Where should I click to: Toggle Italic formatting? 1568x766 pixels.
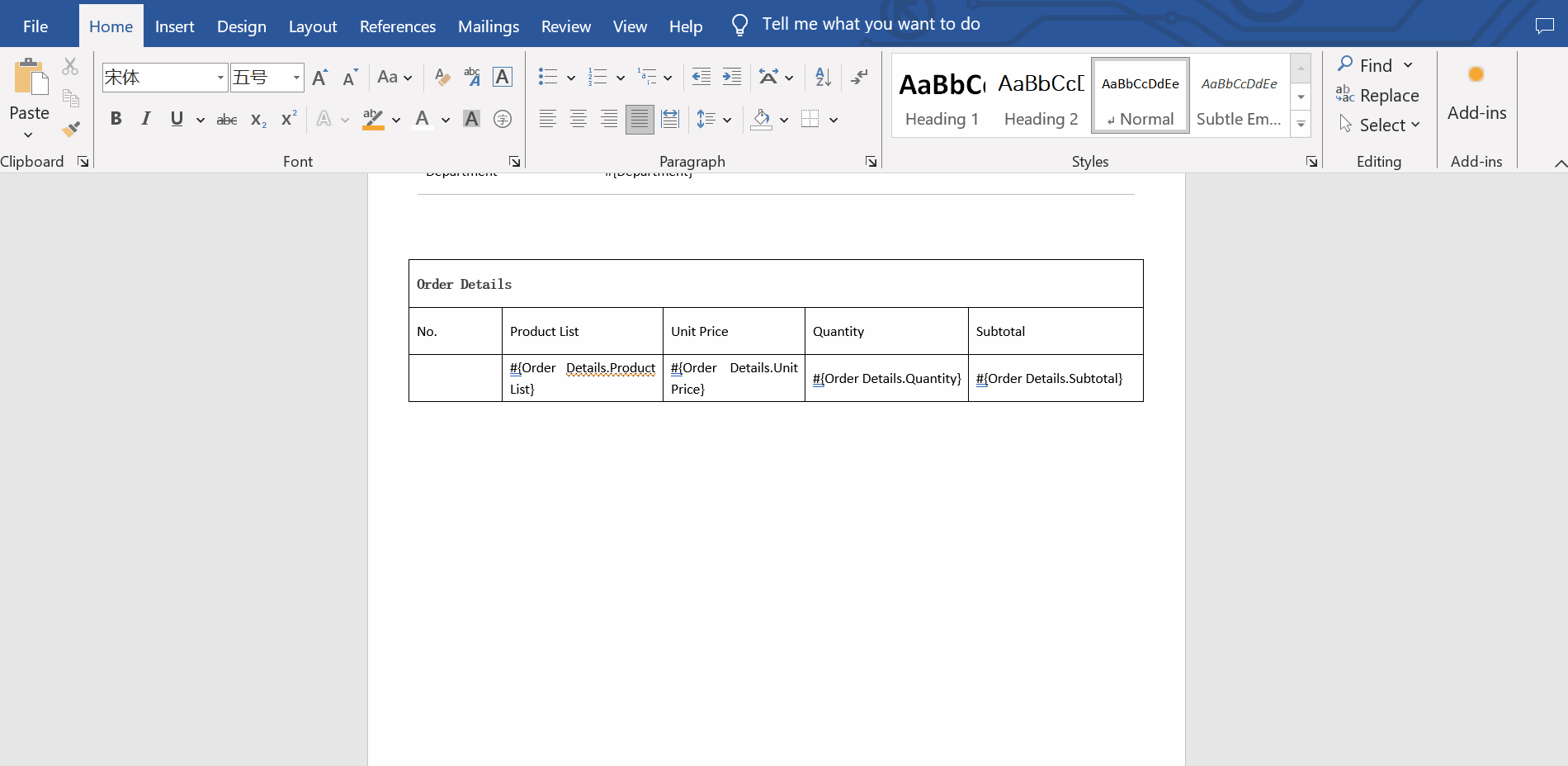146,120
